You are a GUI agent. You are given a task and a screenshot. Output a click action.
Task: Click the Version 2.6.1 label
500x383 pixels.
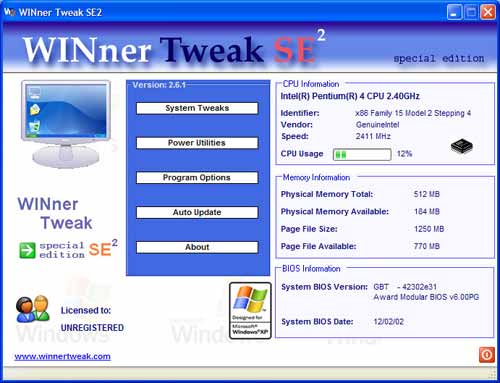(159, 85)
